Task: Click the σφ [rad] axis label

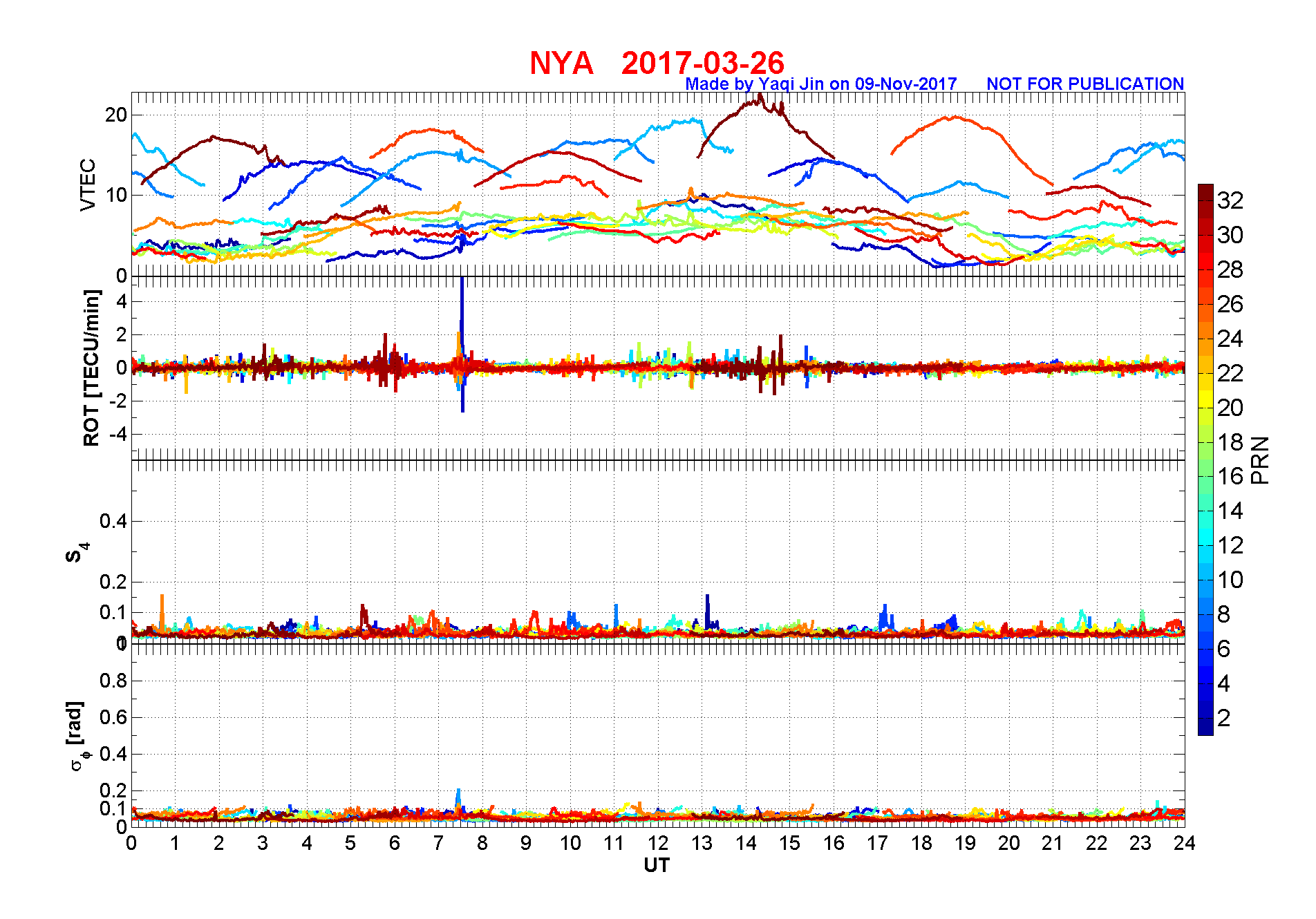Action: click(77, 735)
